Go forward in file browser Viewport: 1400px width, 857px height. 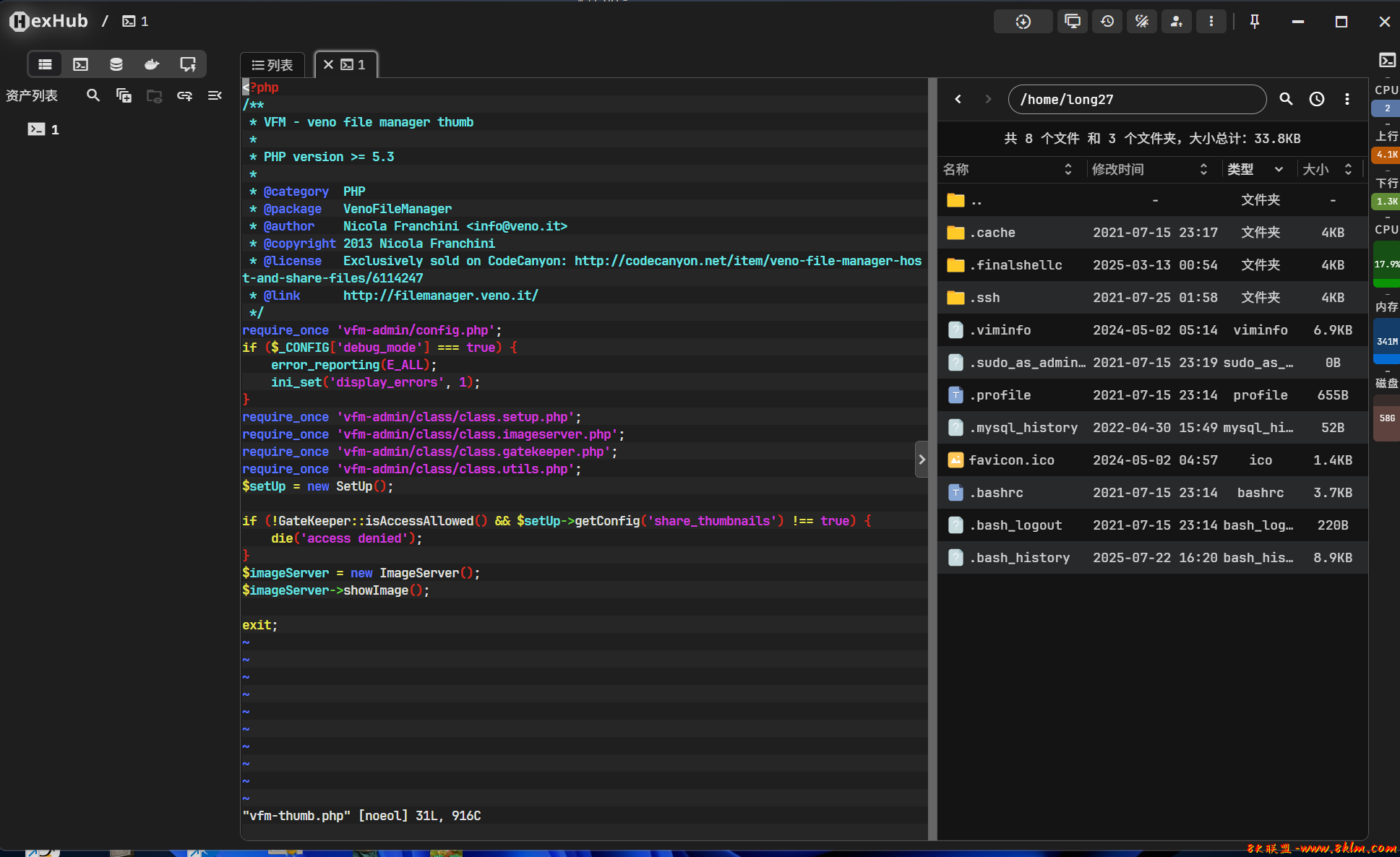click(x=988, y=99)
